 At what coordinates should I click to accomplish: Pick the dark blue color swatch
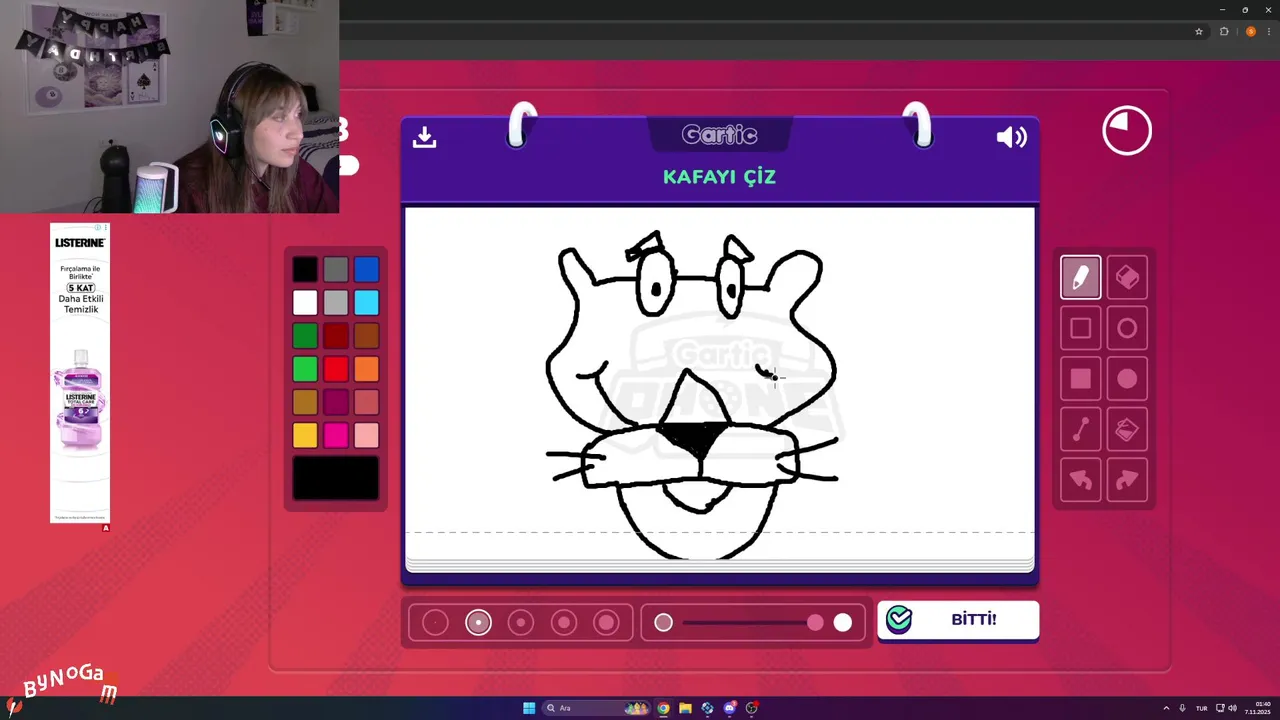click(366, 269)
